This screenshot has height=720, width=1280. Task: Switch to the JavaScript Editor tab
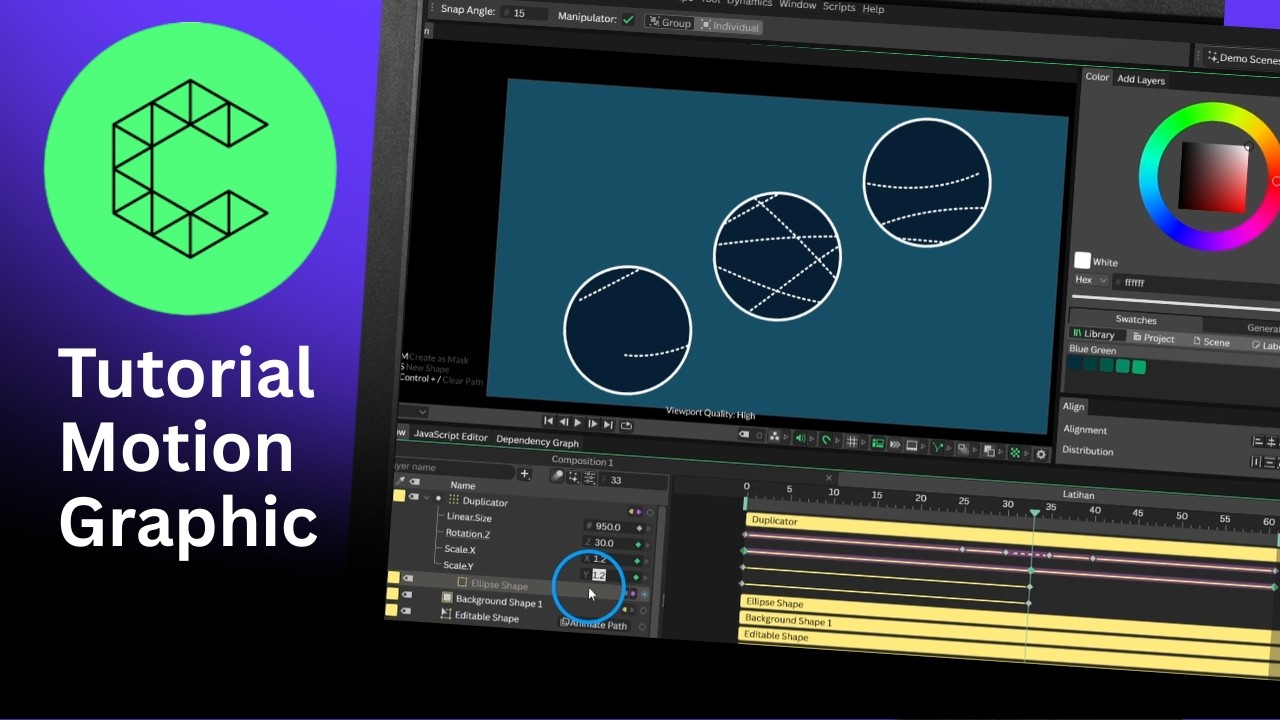tap(451, 436)
